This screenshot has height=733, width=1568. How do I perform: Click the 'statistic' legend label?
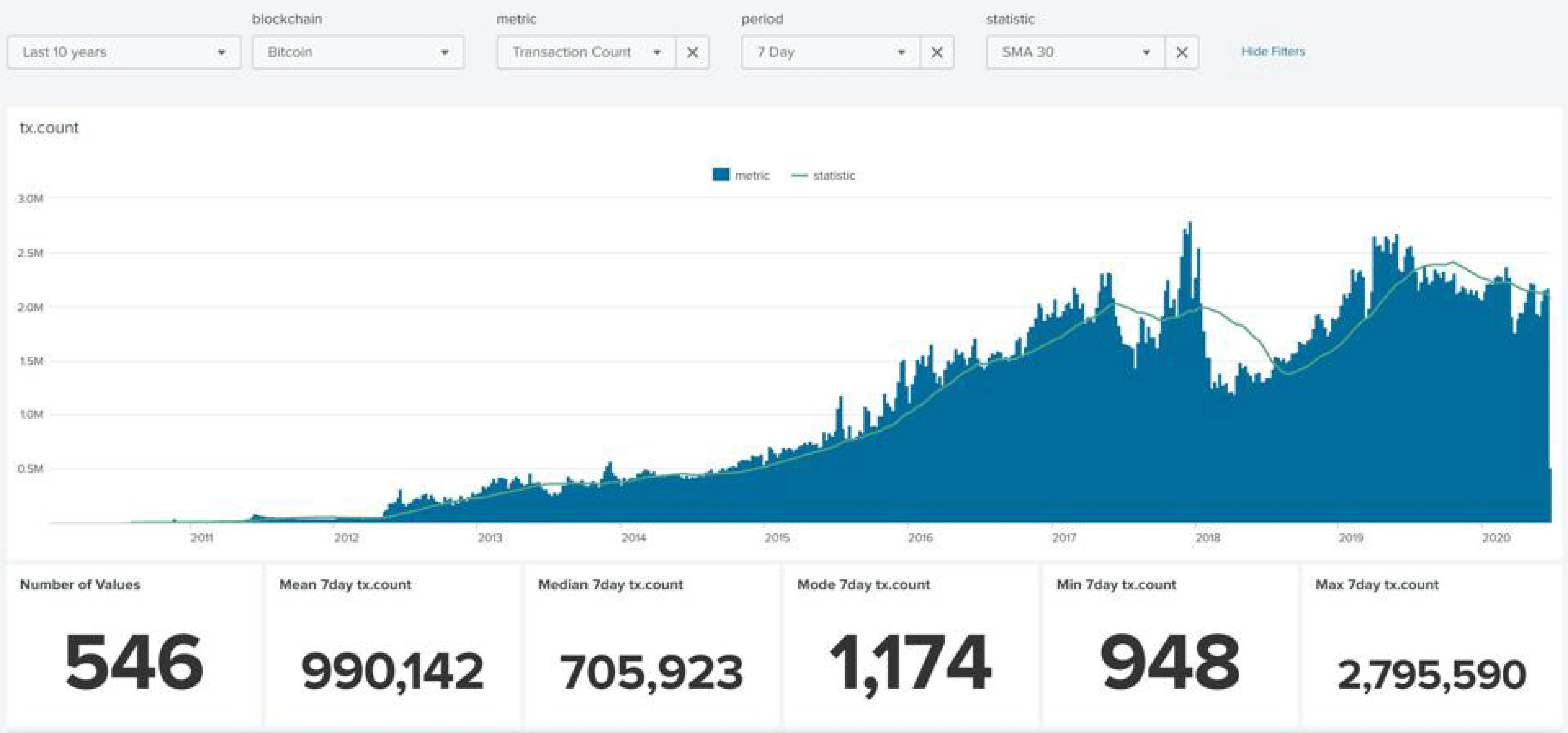pyautogui.click(x=835, y=175)
